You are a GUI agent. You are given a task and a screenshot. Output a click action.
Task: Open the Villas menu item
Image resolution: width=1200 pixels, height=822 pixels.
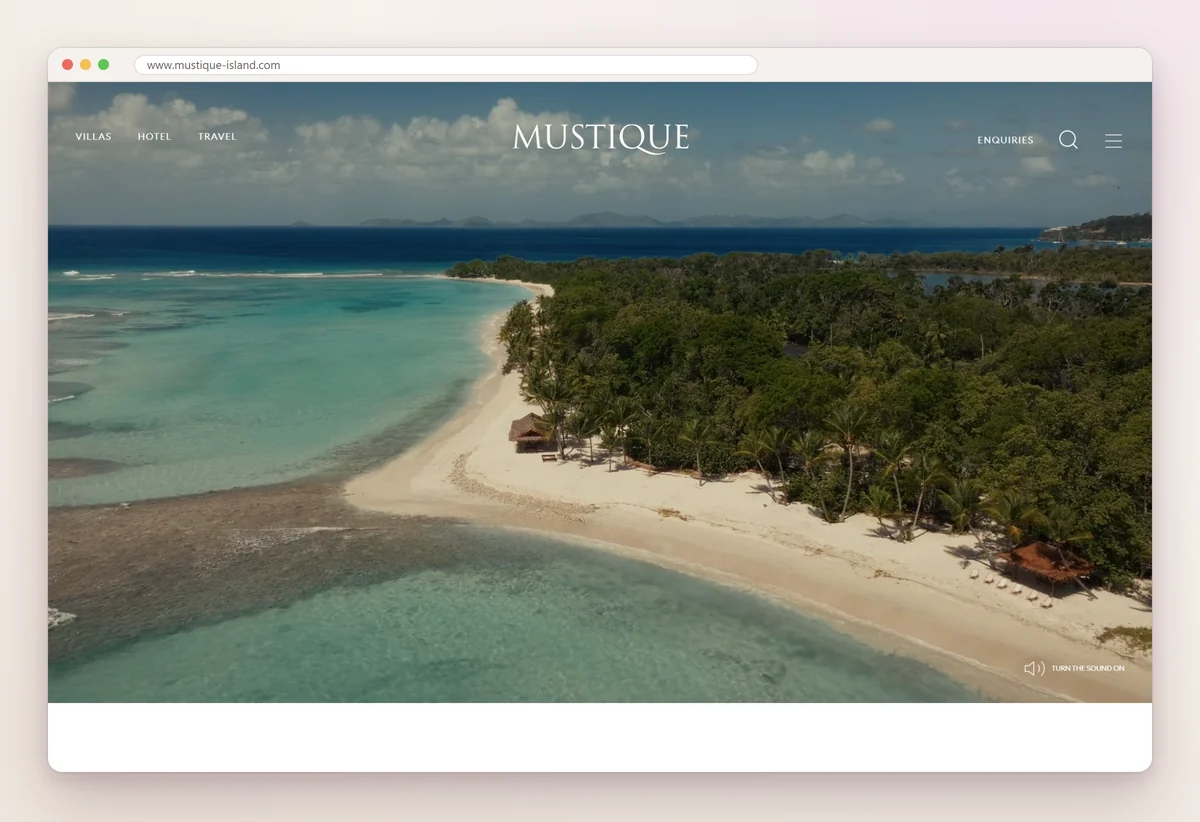pyautogui.click(x=93, y=137)
